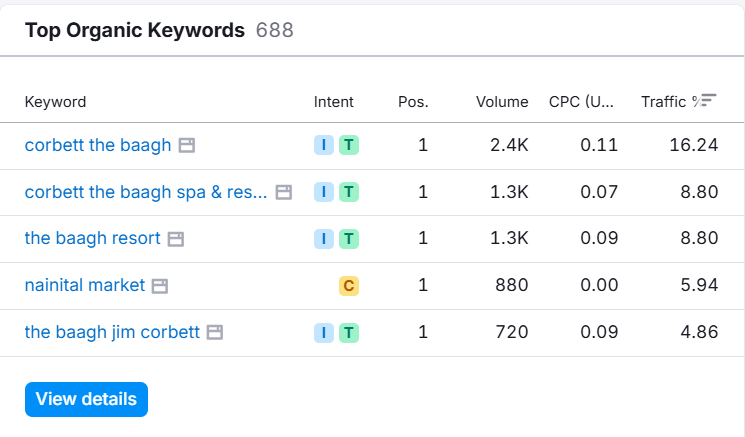
Task: Open the corbett the baagh keyword link
Action: [98, 145]
